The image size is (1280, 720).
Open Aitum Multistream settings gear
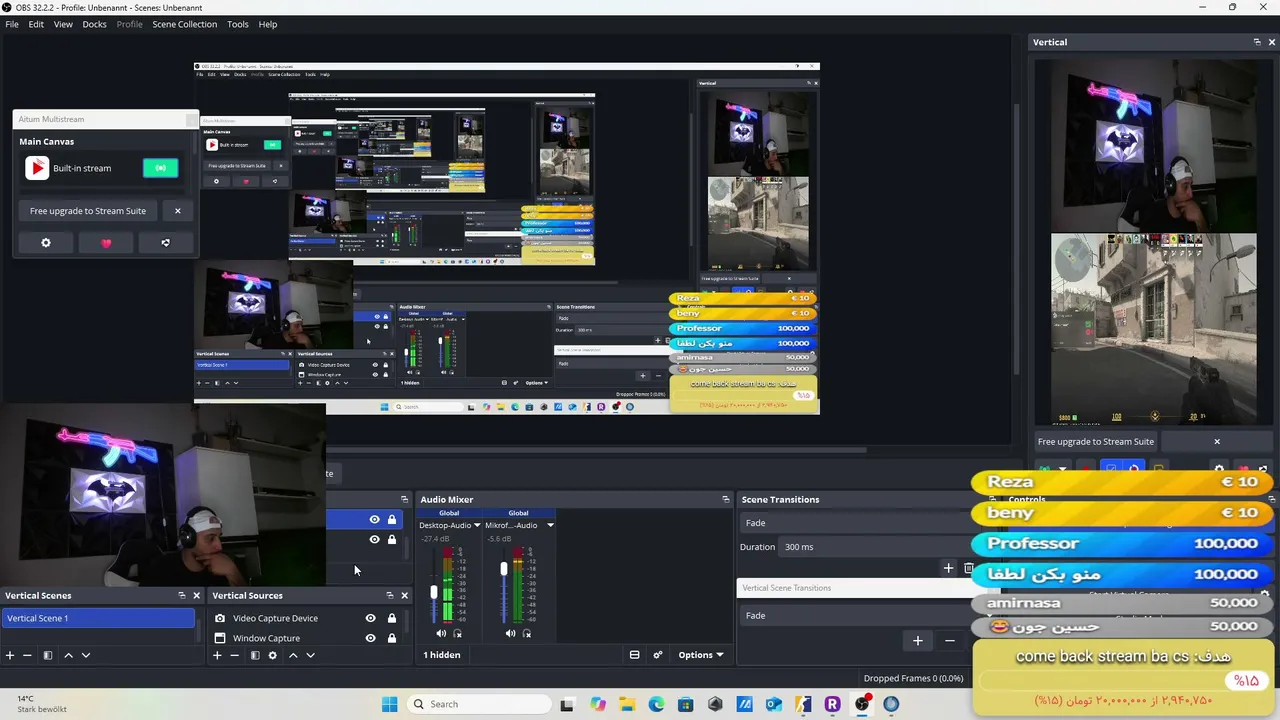46,243
